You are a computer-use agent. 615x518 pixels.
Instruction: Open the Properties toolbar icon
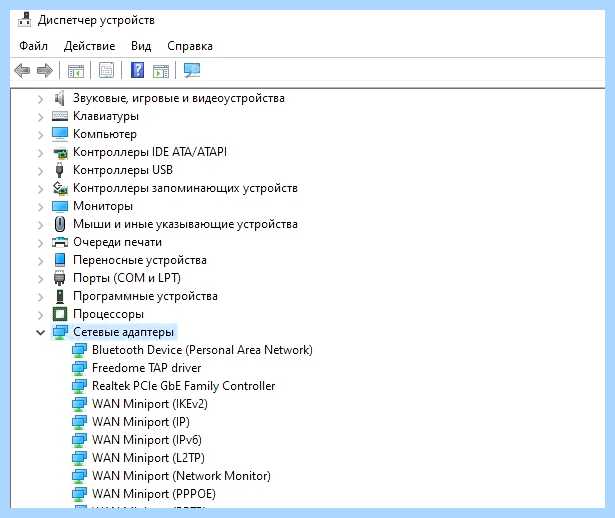tap(106, 71)
